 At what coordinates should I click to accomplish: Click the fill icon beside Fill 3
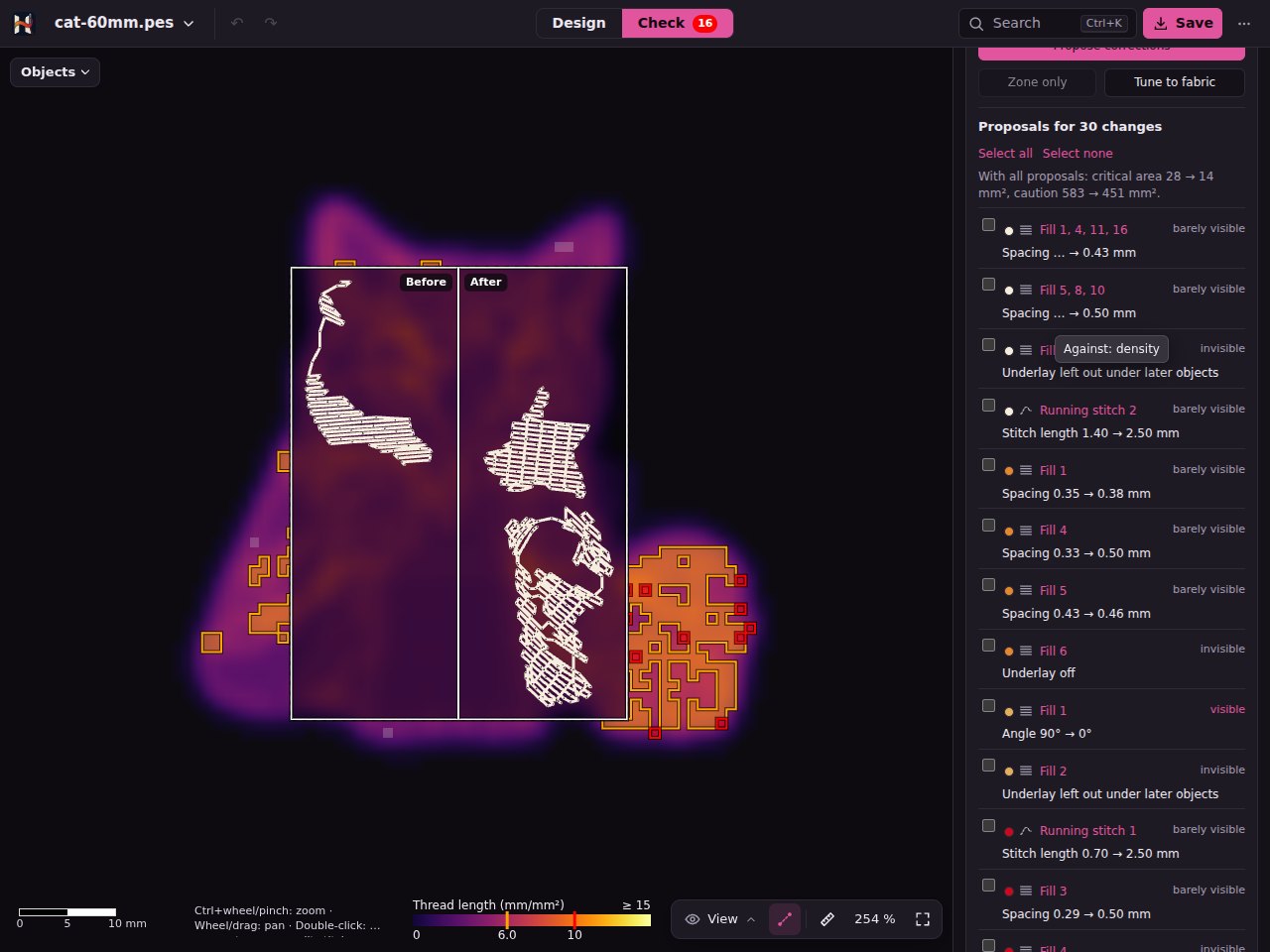1026,892
